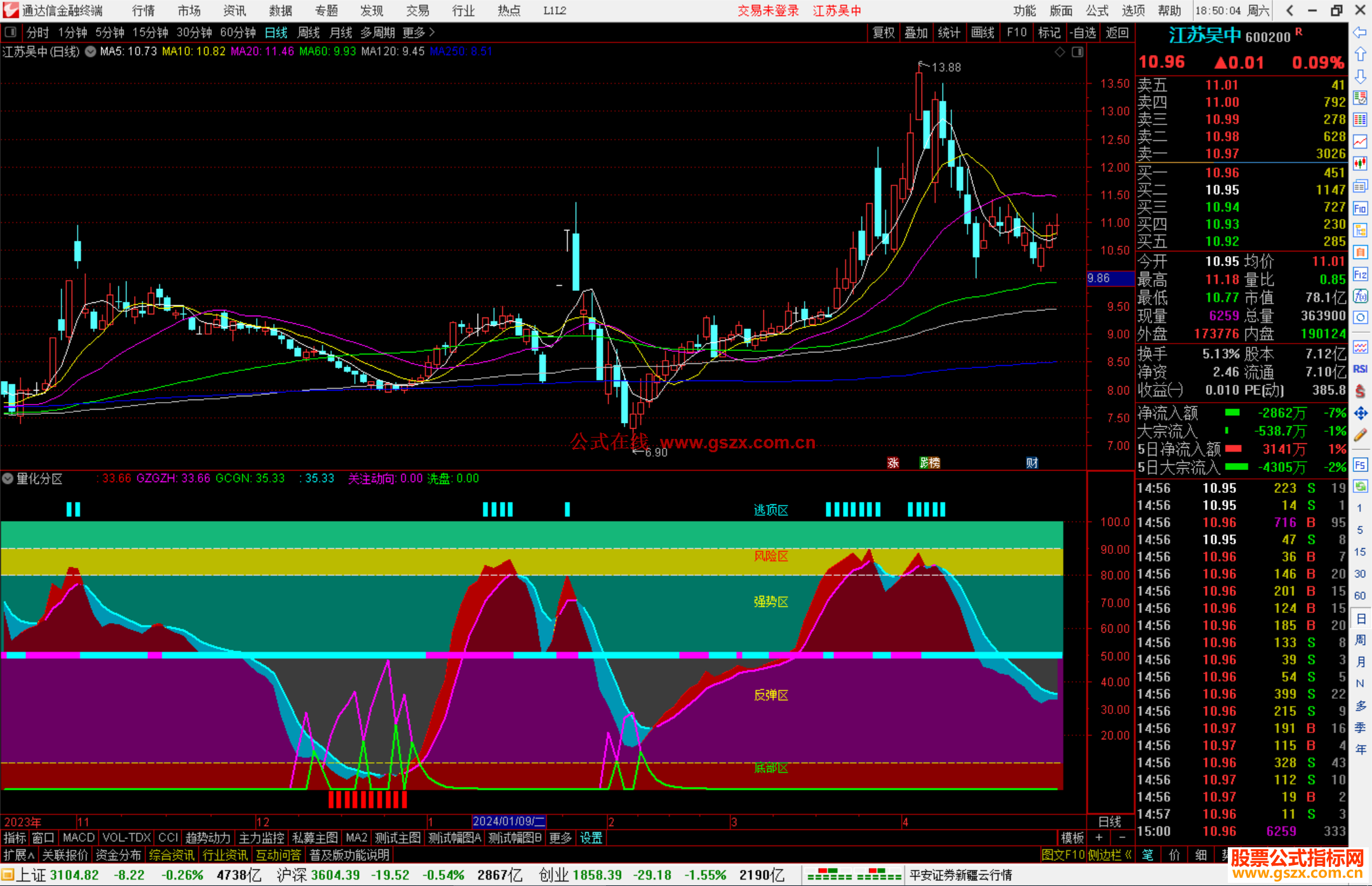Click the blue back arrow sidebar icon
The width and height of the screenshot is (1372, 886).
[x=1360, y=32]
